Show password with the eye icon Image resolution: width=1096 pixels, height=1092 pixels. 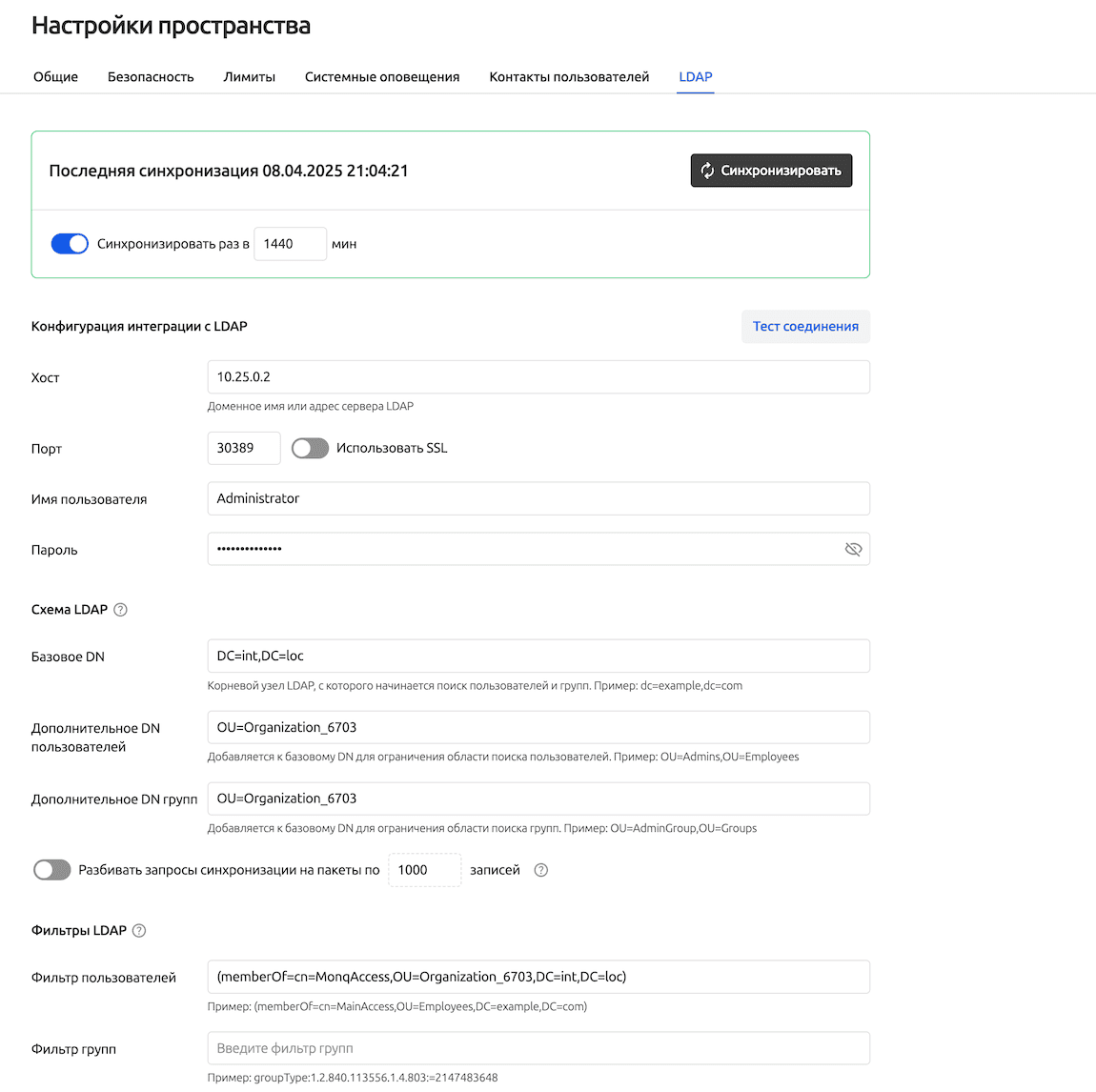[x=853, y=549]
